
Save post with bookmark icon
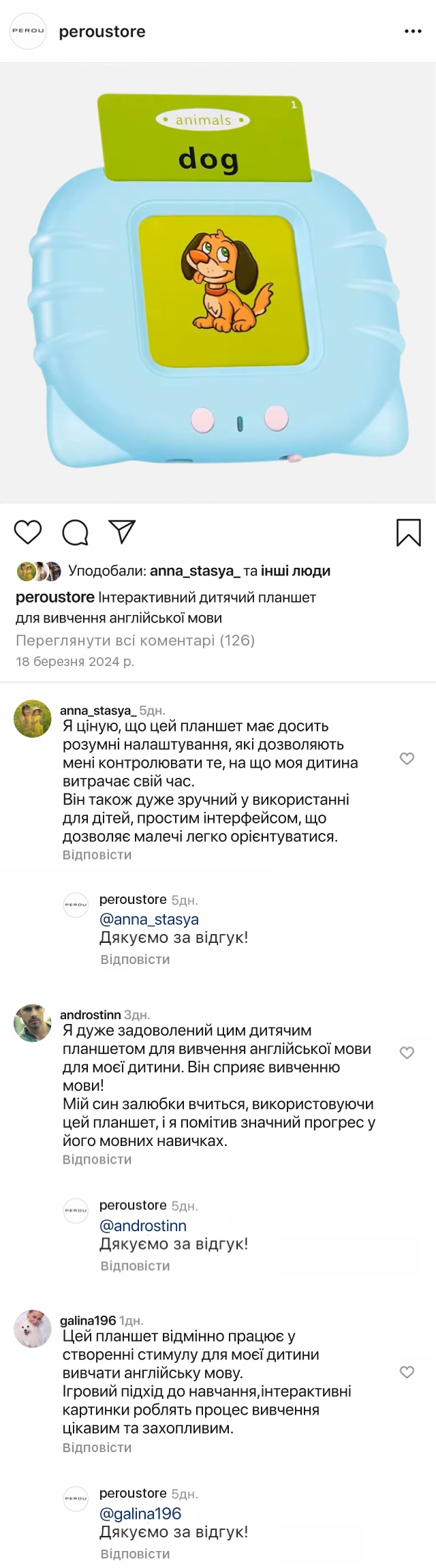(408, 532)
